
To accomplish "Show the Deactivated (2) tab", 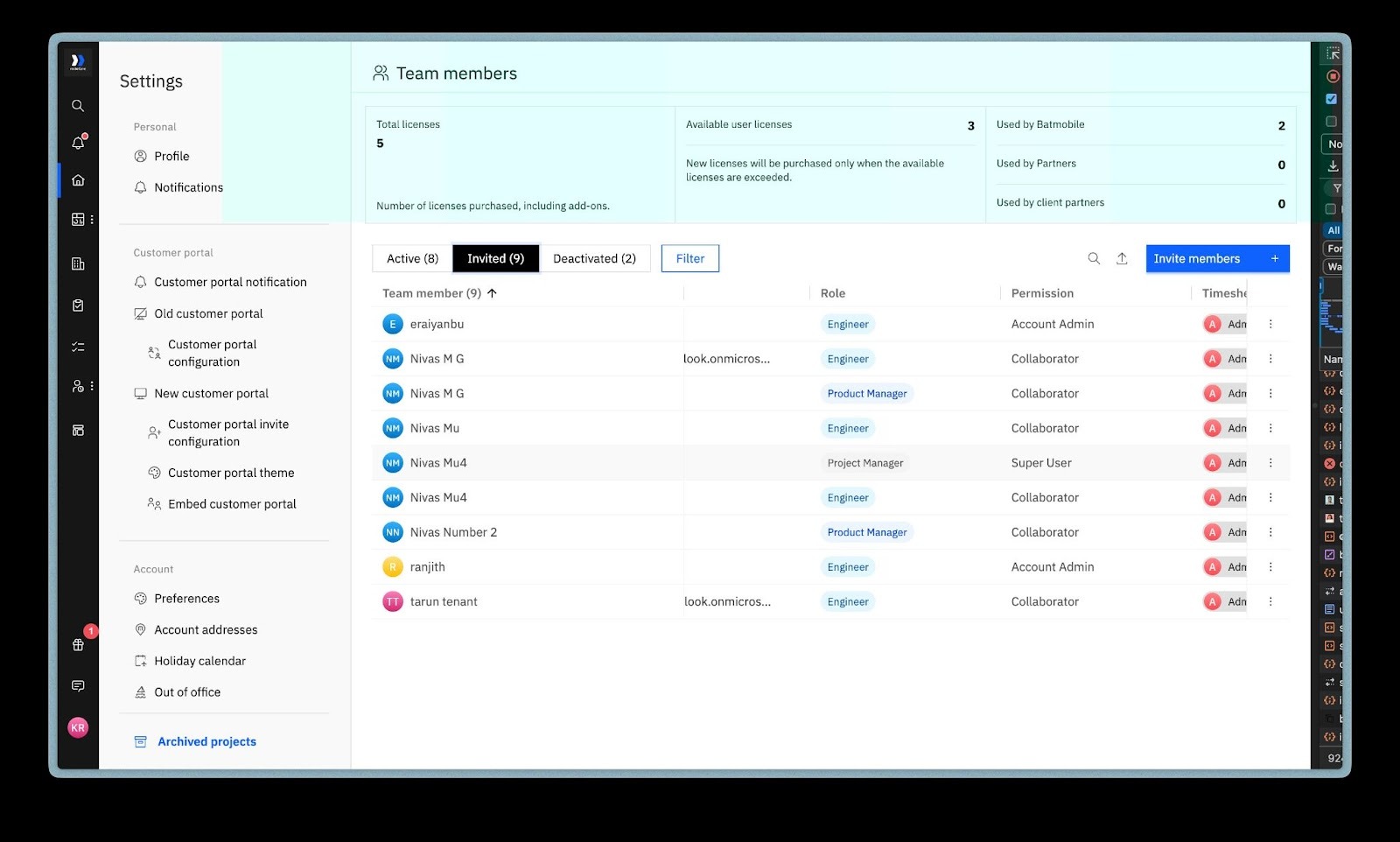I will click(594, 258).
